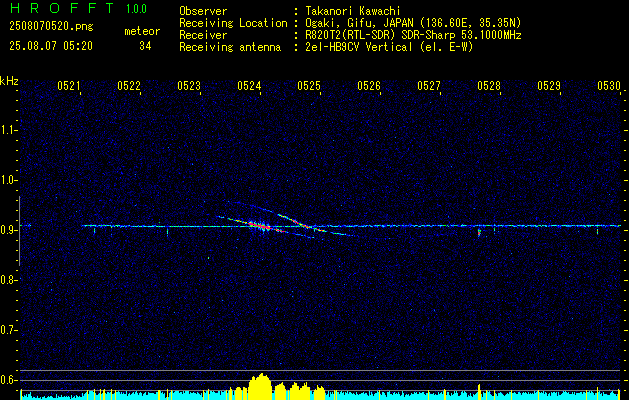The image size is (629, 400).
Task: Select receiver R820T2(RTL-SDR) SDR-Sharp 53.1000MHz text
Action: (x=413, y=35)
